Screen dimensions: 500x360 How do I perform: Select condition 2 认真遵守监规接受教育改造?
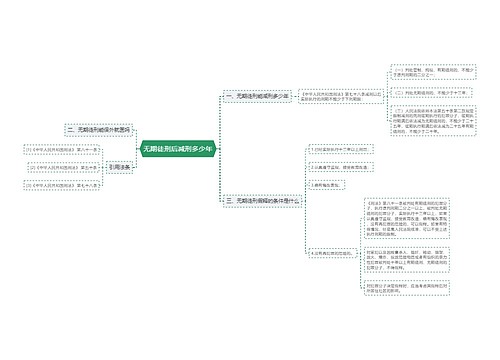341,167
